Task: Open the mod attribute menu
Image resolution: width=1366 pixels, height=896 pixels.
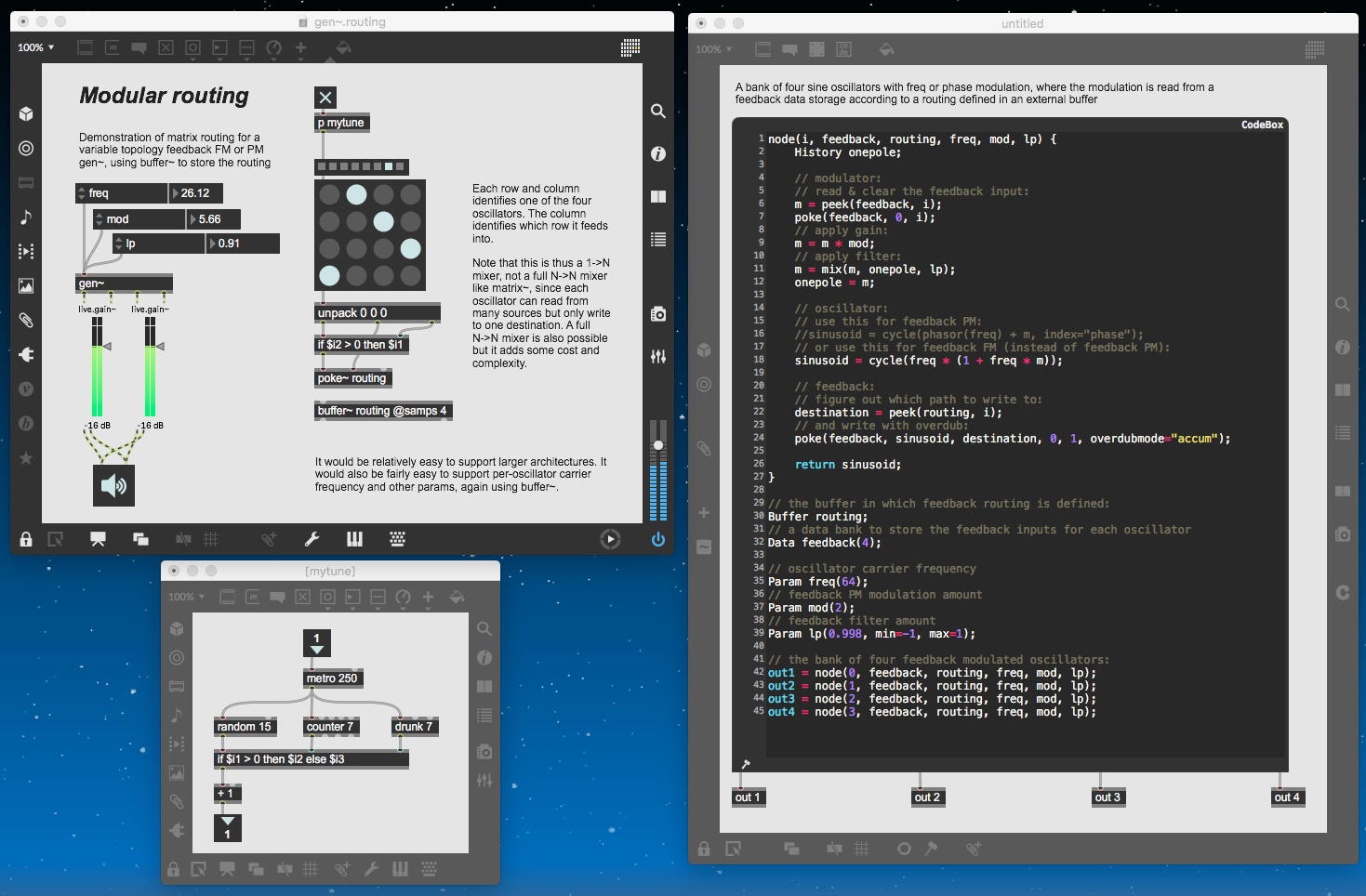Action: click(x=99, y=219)
